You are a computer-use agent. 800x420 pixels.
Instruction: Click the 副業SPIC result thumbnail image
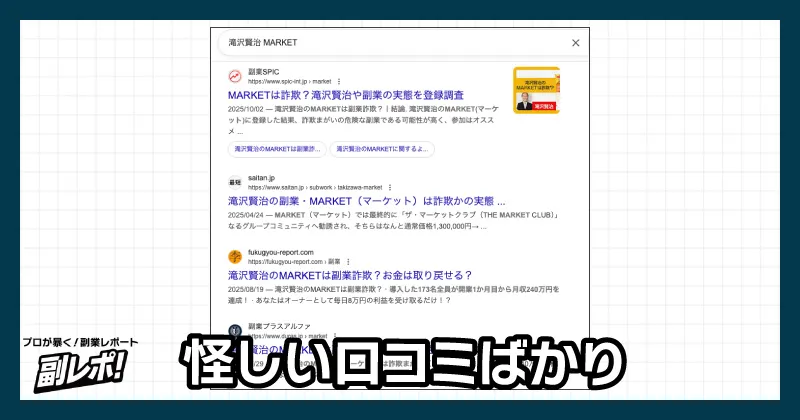(536, 90)
